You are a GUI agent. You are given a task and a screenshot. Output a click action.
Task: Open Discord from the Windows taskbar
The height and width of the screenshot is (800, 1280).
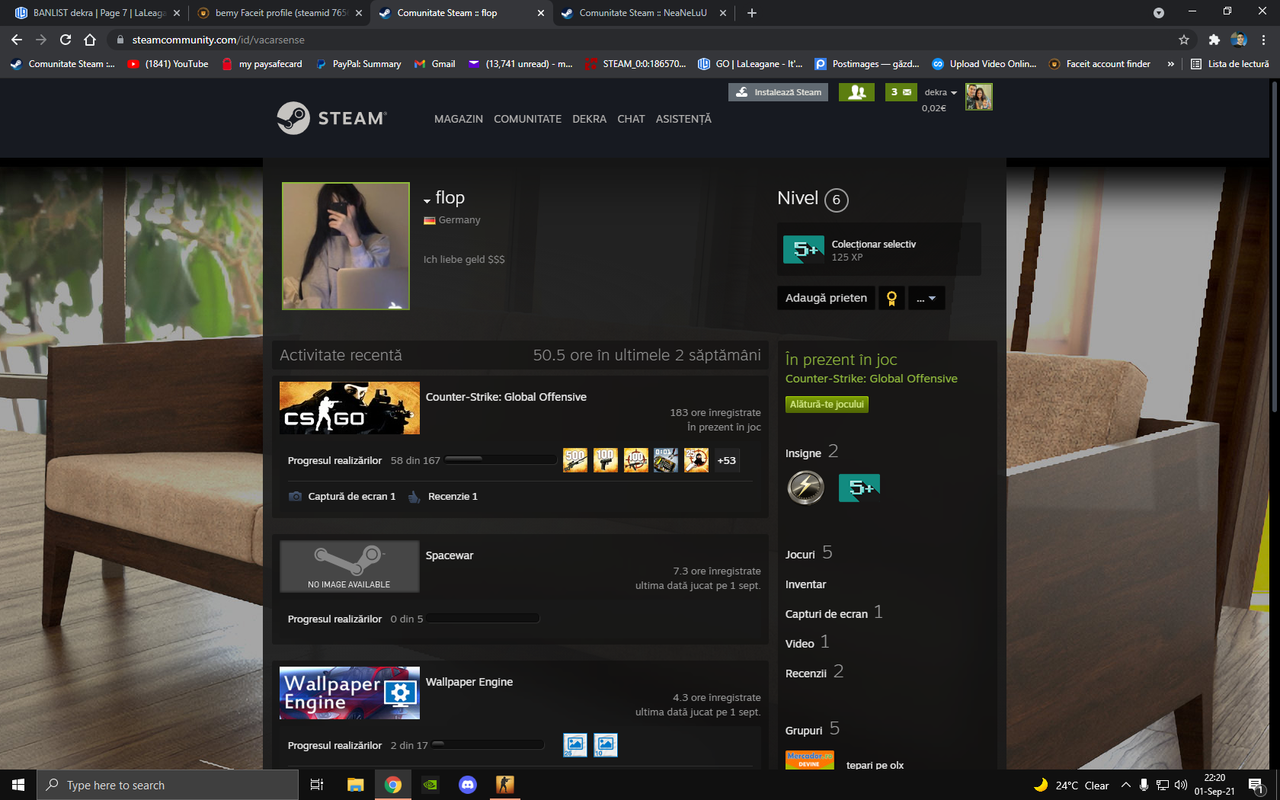click(467, 785)
